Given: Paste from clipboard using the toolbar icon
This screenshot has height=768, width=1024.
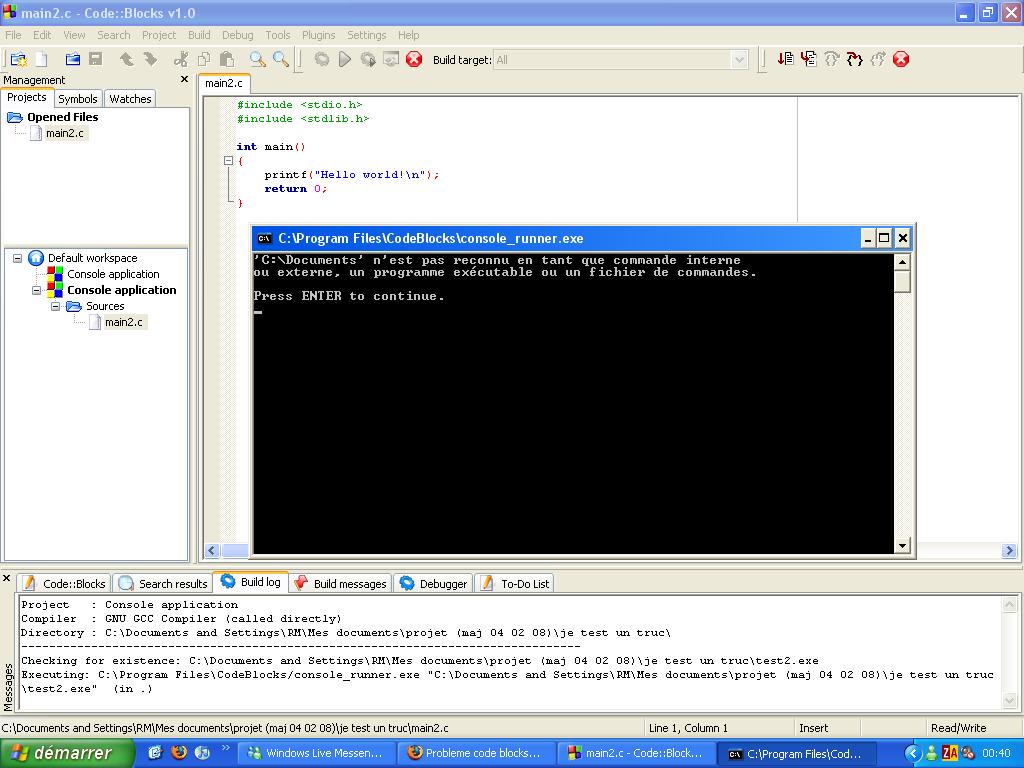Looking at the screenshot, I should (228, 59).
